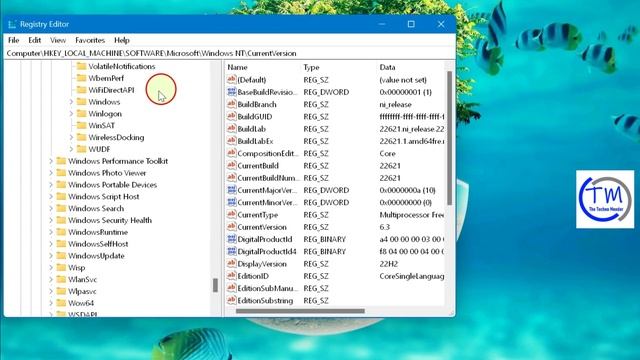Click the values pane vertical scrollbar thumb
The width and height of the screenshot is (640, 360).
pyautogui.click(x=449, y=138)
